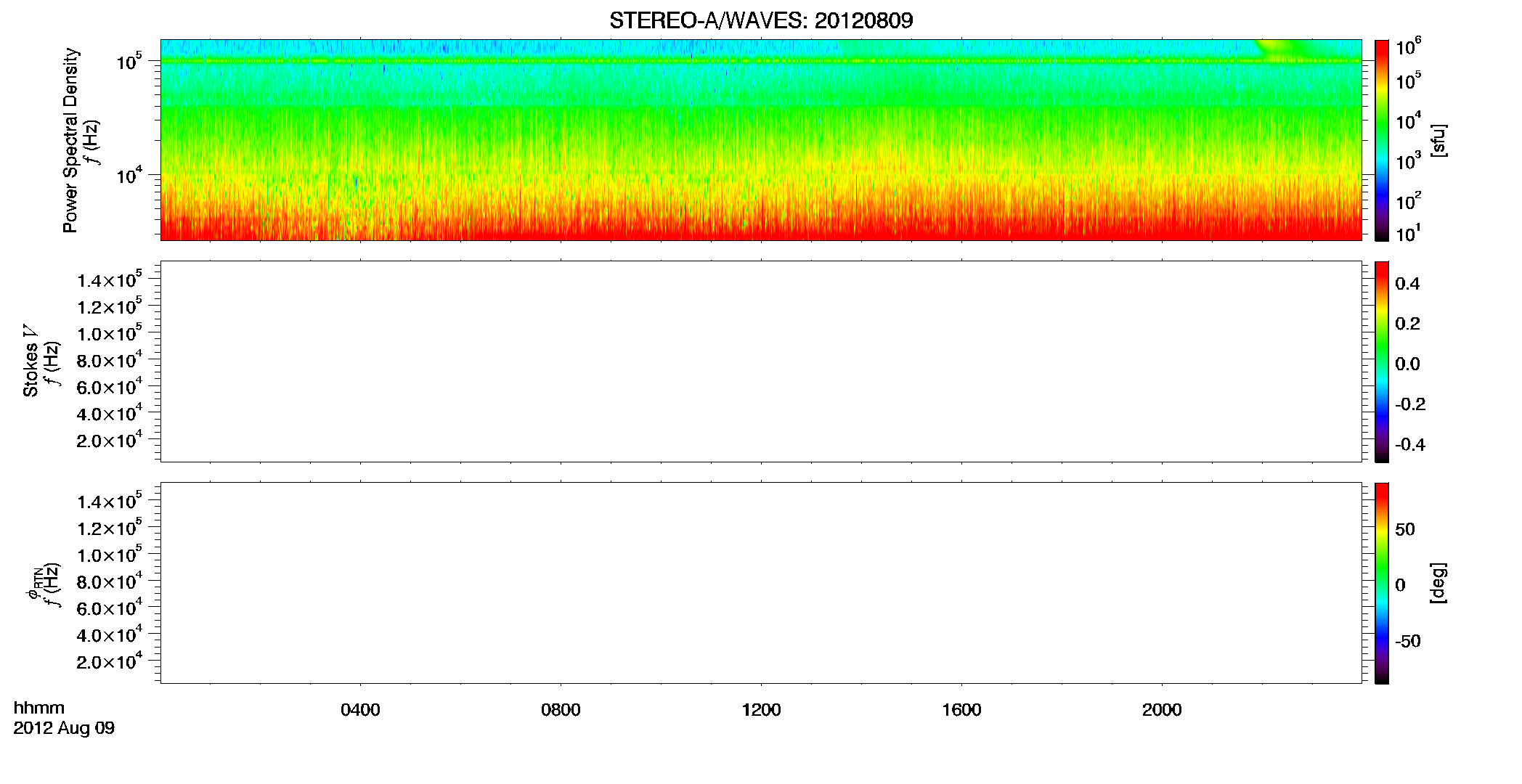The width and height of the screenshot is (1522, 784).
Task: Click the [deg] colorbar unit label
Action: [1438, 583]
